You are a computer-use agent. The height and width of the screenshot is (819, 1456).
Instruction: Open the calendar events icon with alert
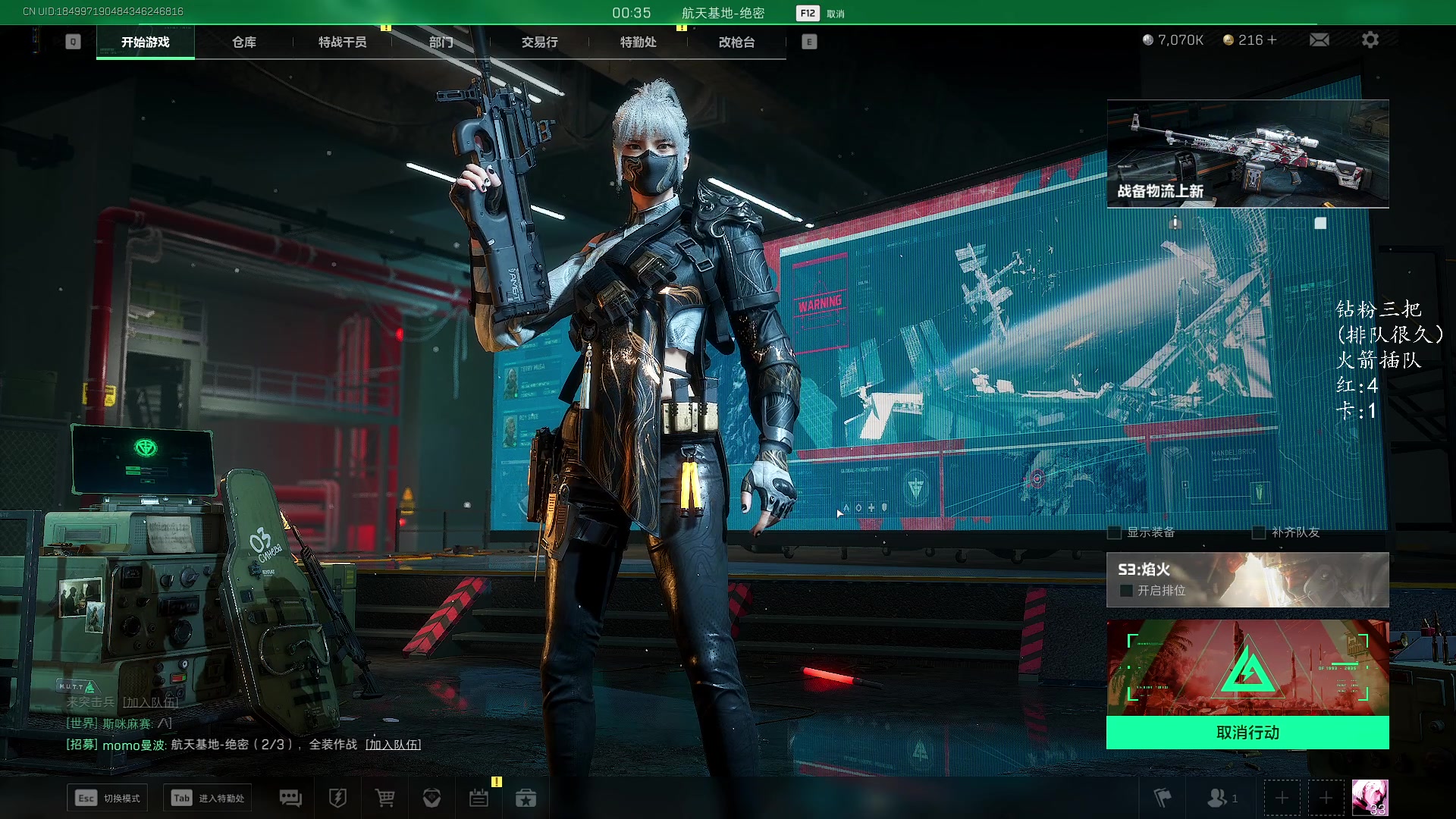click(x=479, y=798)
